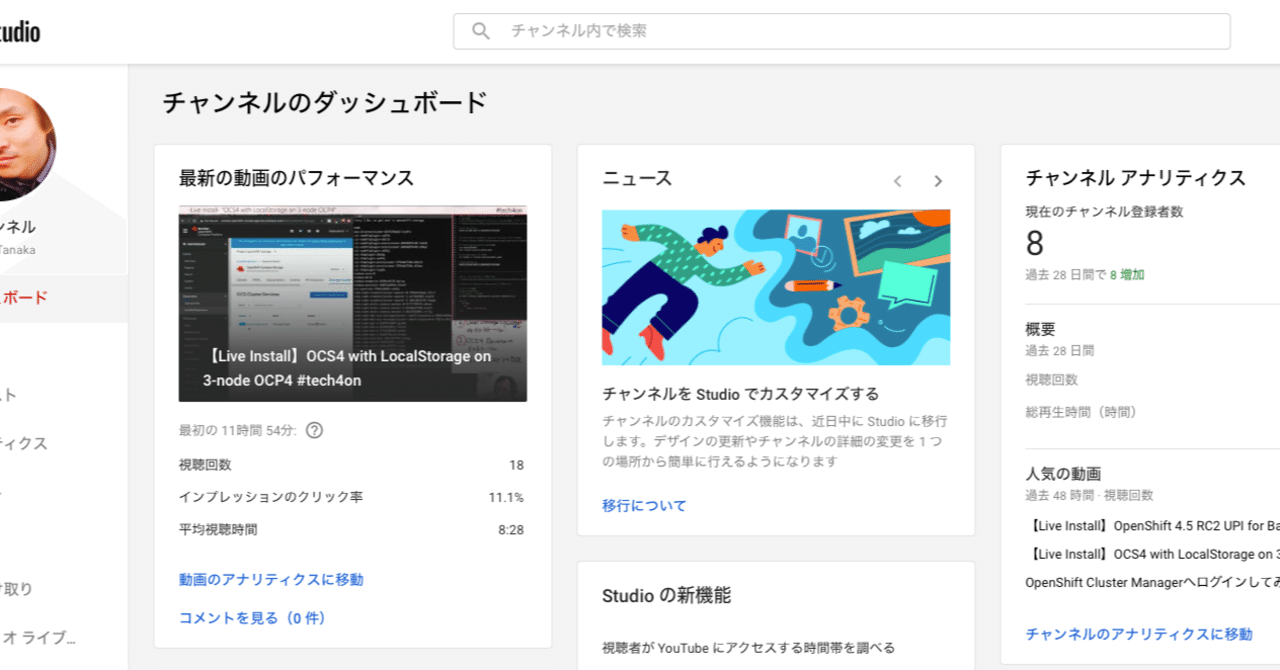
Task: Click popular video OpenShift 4.5 RC2 UPI
Action: 1153,525
